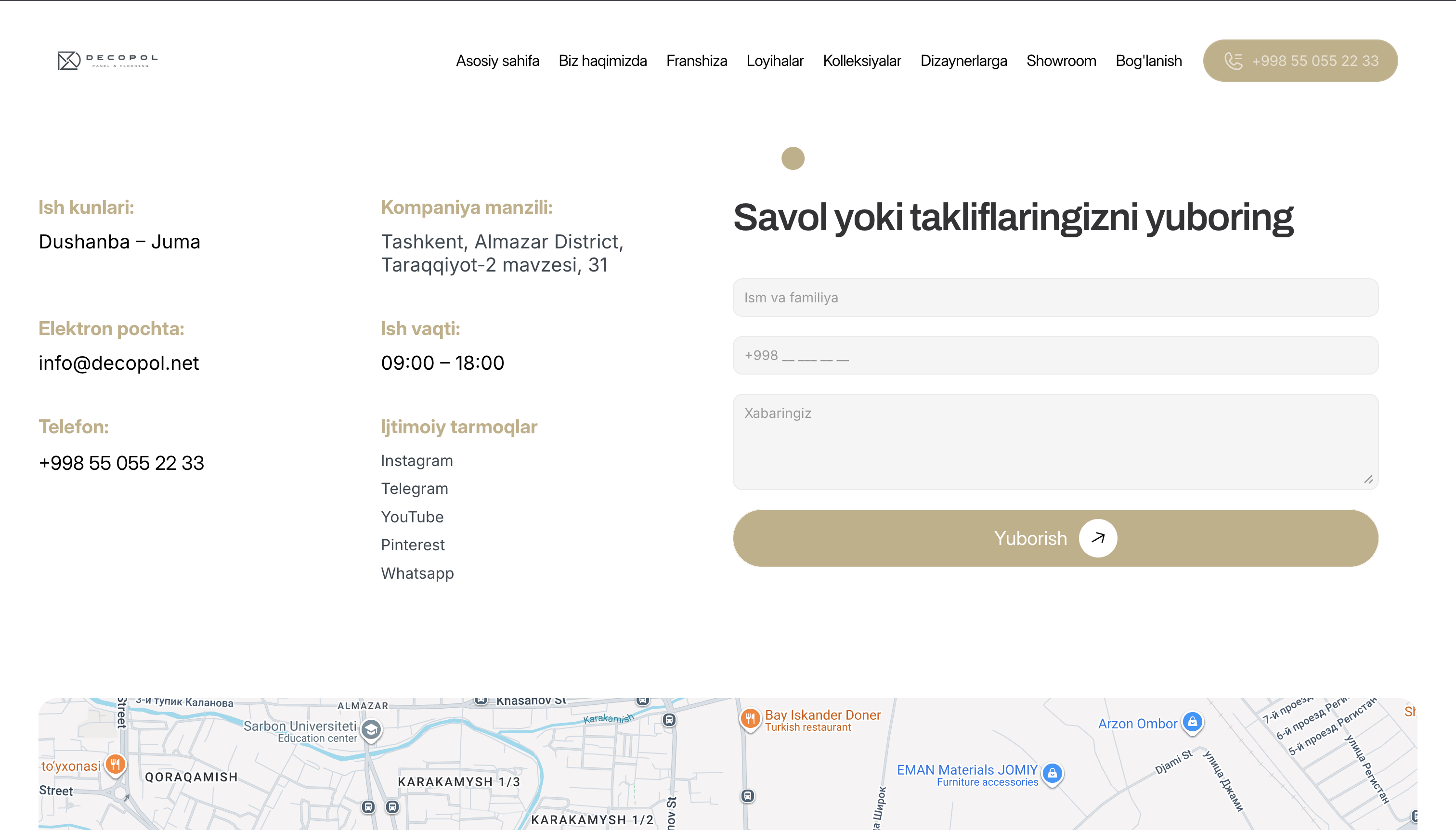Open Dizaynerlarga menu item
The height and width of the screenshot is (830, 1456).
963,61
